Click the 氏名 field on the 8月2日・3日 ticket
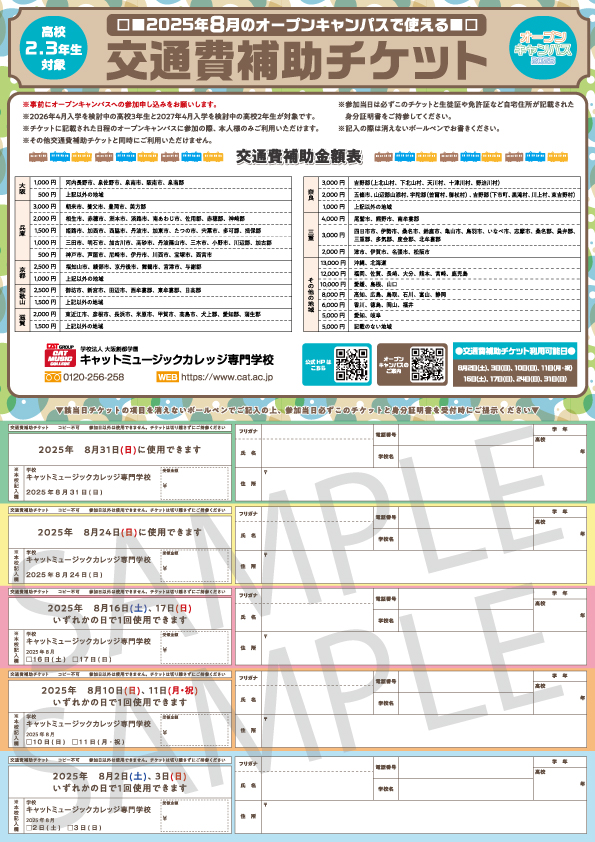This screenshot has width=595, height=842. pyautogui.click(x=317, y=786)
